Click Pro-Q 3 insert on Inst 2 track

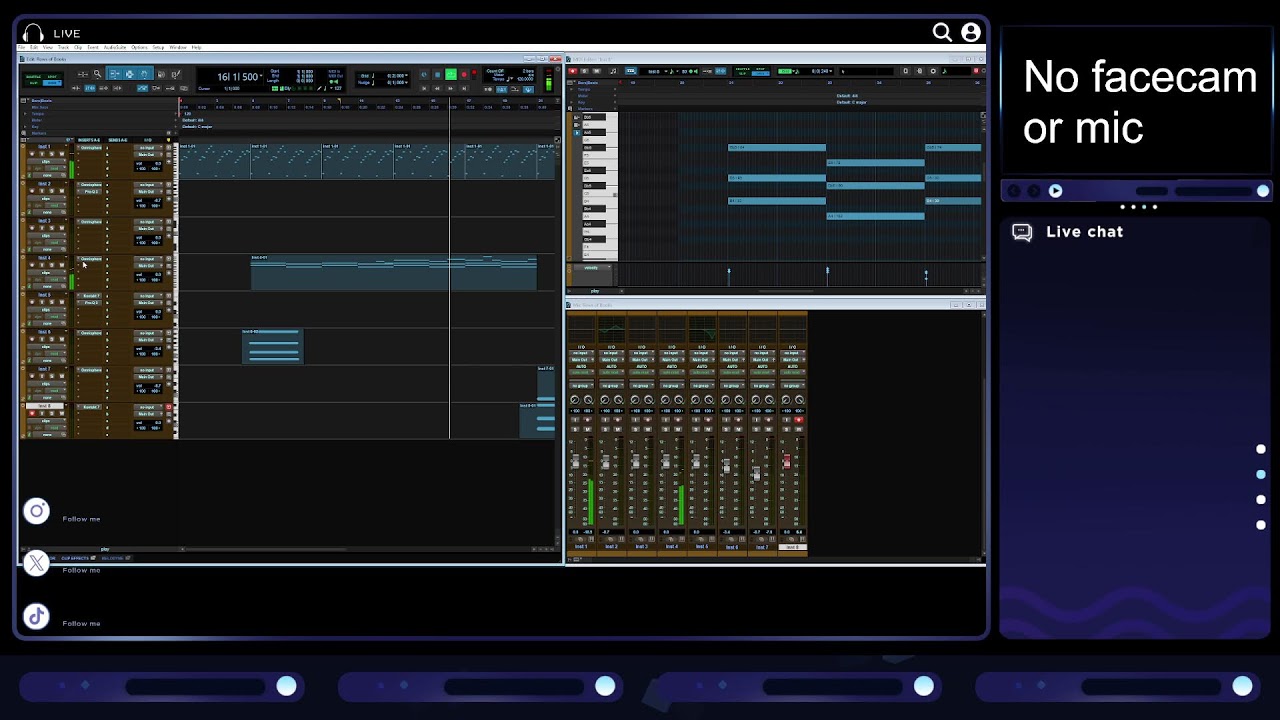click(90, 192)
